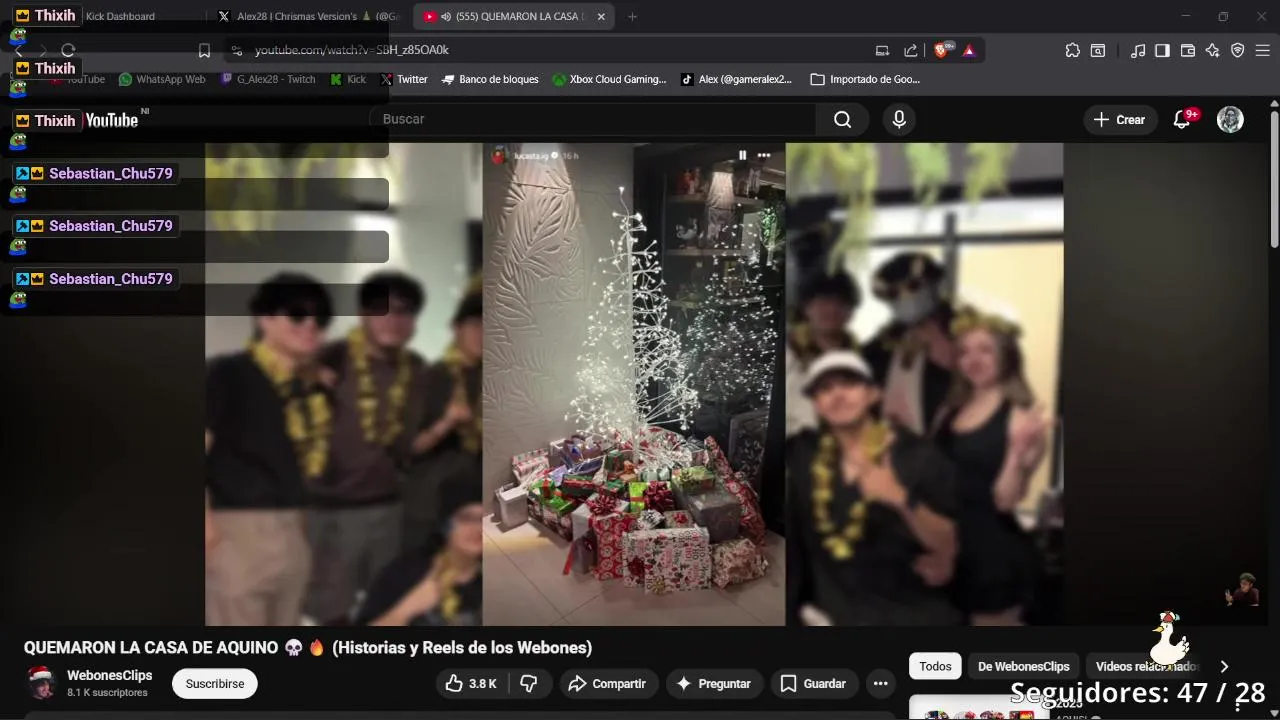Open the tab search icon in toolbar
1280x720 pixels.
point(1098,50)
